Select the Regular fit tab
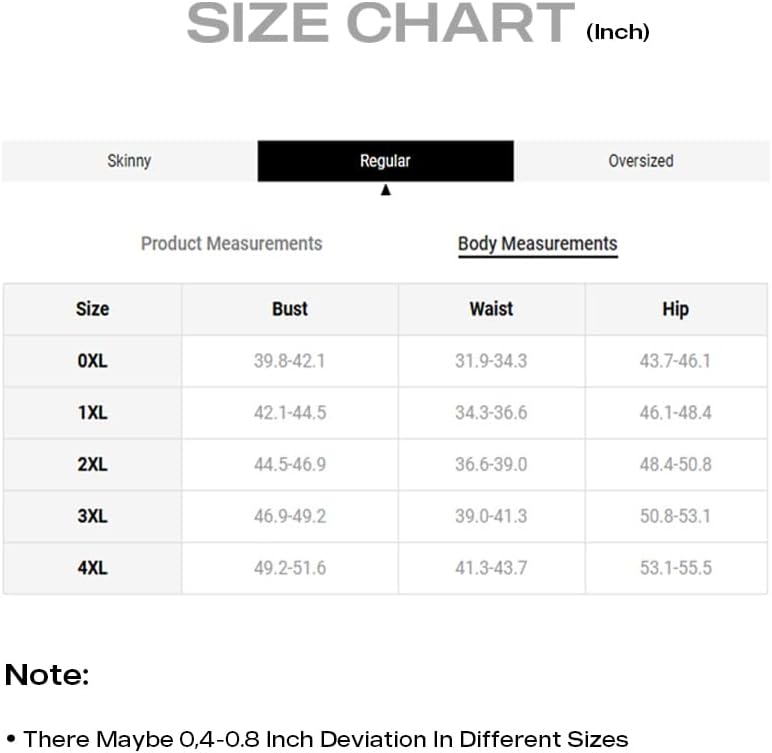772x753 pixels. (386, 161)
